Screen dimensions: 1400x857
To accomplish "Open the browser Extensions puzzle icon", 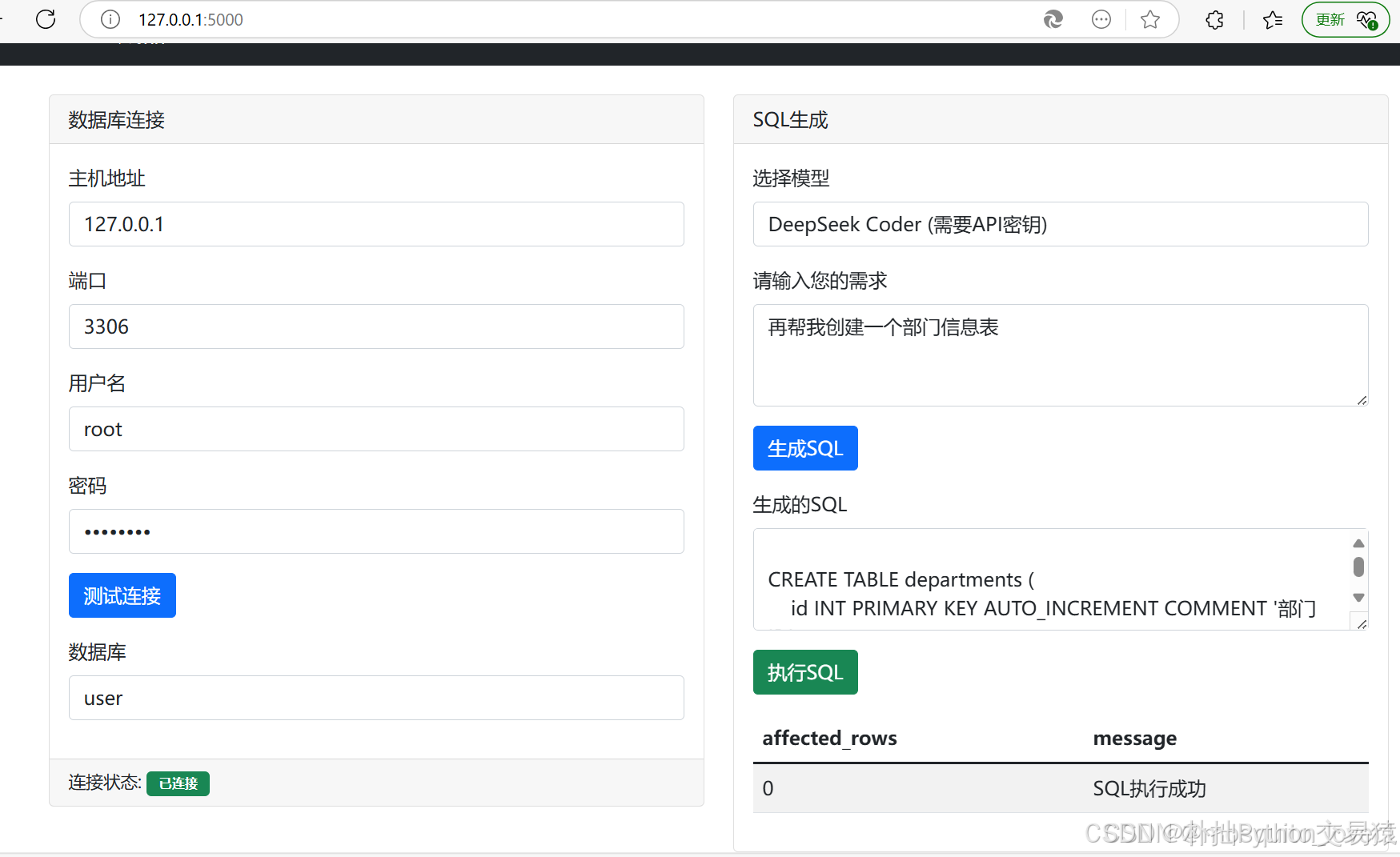I will [1213, 19].
